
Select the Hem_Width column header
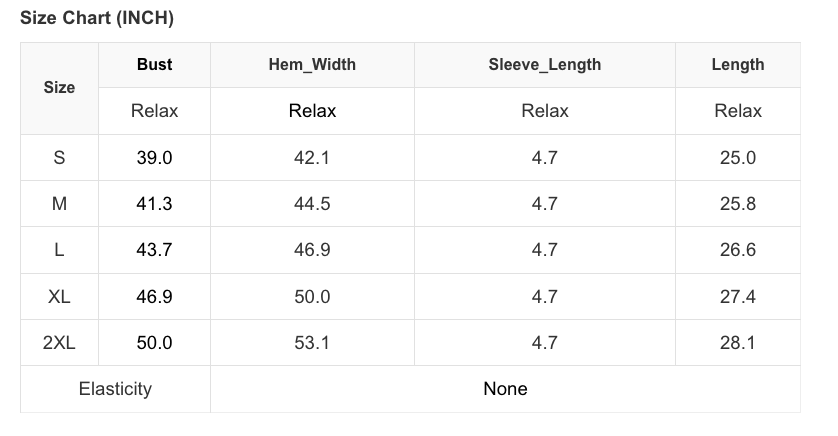312,65
